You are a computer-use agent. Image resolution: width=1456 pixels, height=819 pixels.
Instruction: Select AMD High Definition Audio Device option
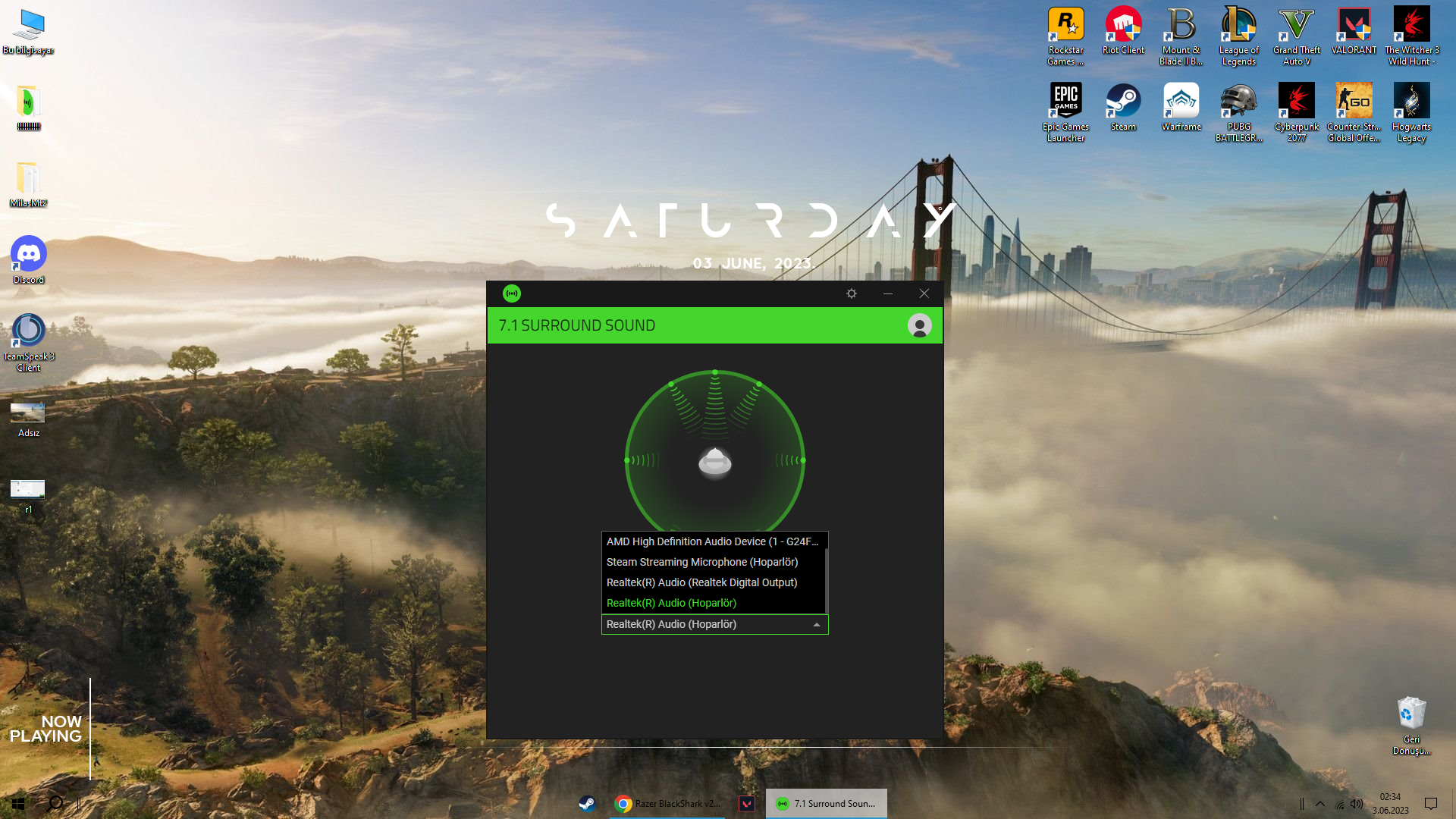(712, 541)
